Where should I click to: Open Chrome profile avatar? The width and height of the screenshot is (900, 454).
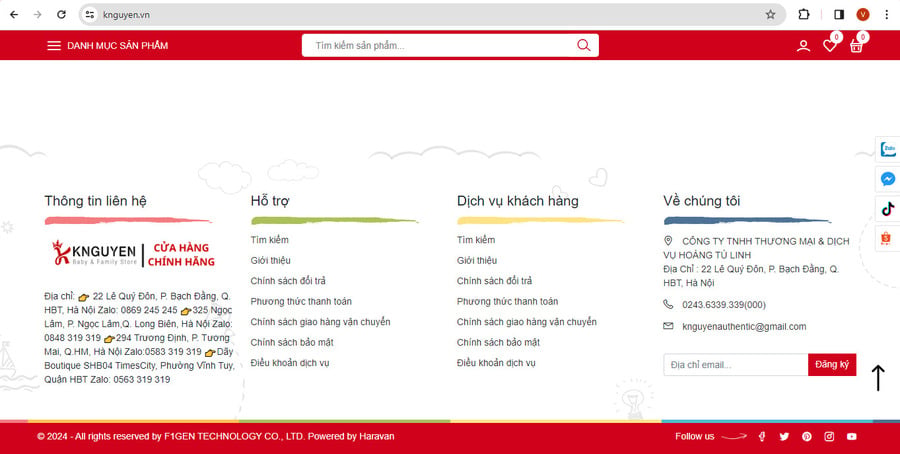tap(863, 14)
